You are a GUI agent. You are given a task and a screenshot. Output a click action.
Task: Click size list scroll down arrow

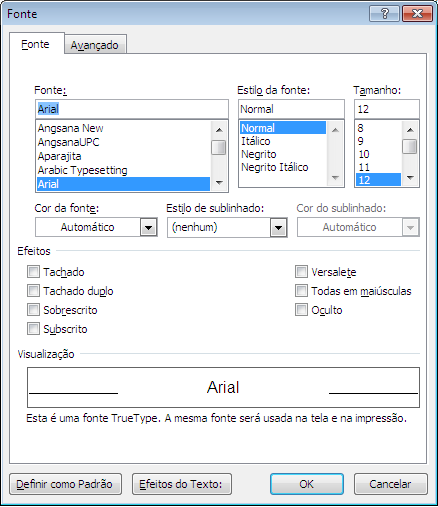(x=410, y=178)
